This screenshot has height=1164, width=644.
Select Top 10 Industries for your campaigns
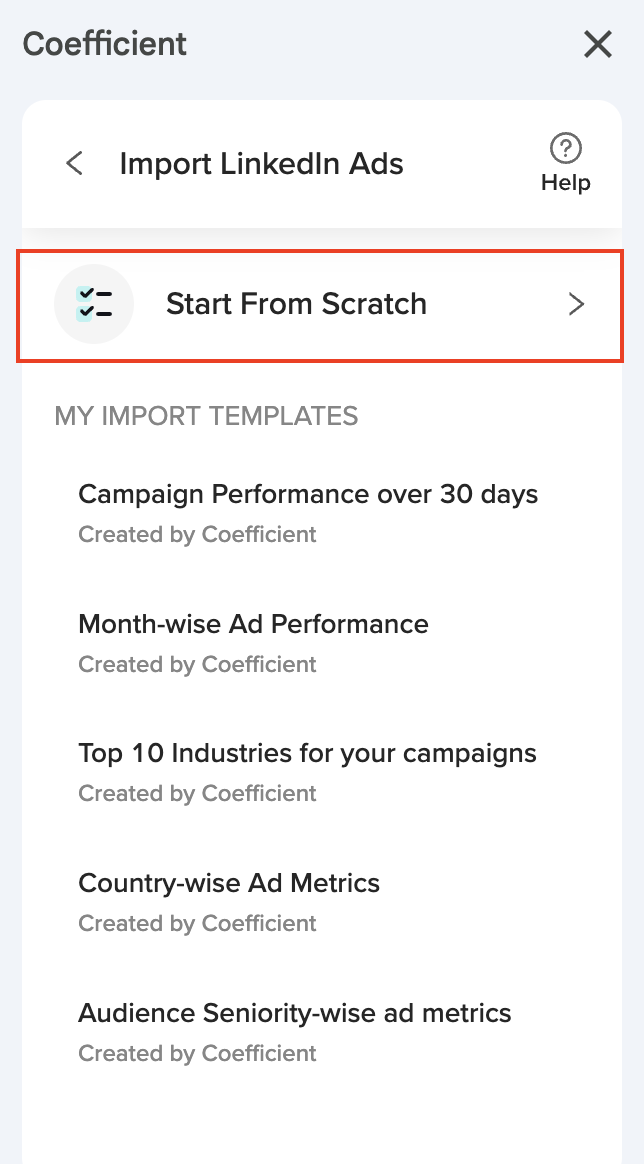click(x=307, y=753)
